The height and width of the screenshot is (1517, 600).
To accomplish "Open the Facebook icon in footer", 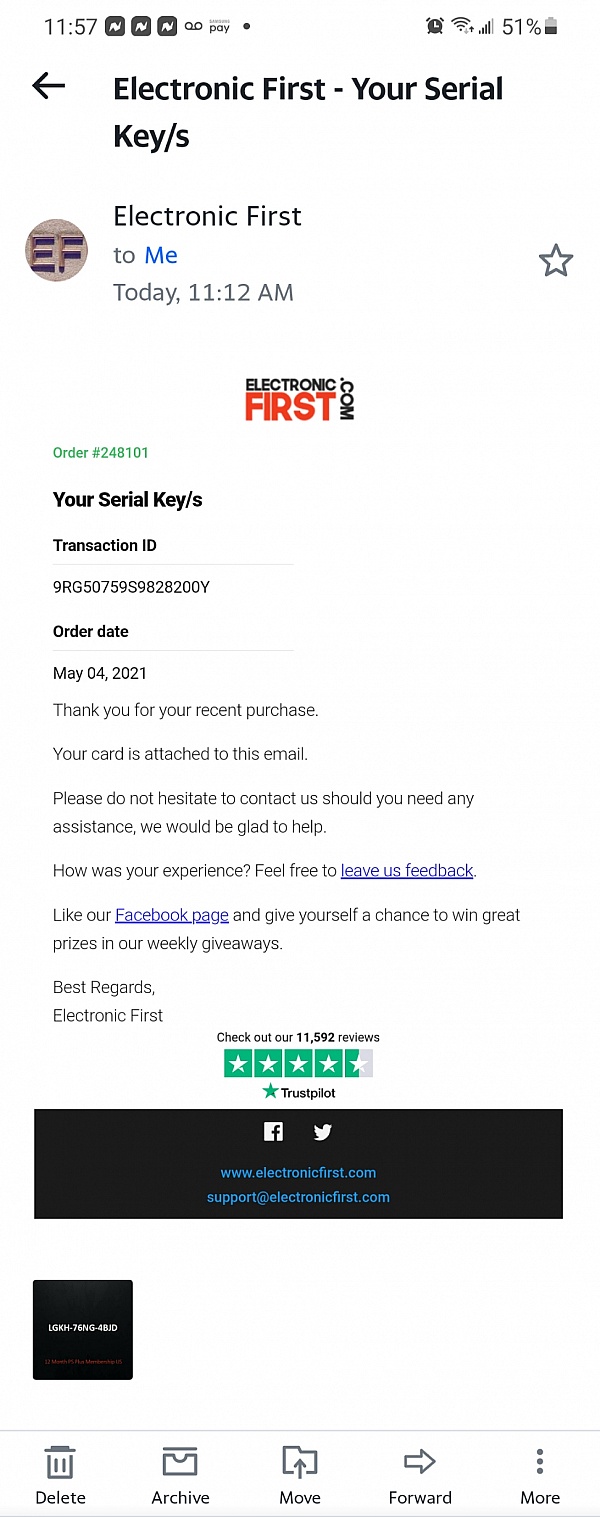I will click(x=273, y=1131).
